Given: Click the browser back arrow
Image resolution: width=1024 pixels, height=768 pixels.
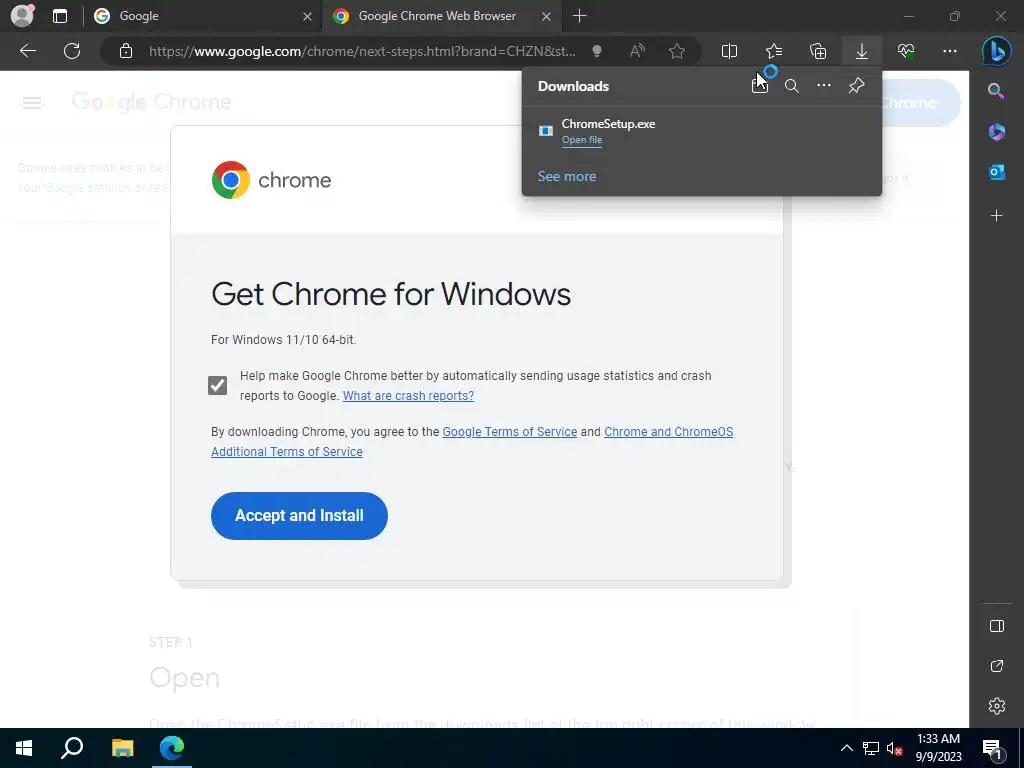Looking at the screenshot, I should coord(27,51).
